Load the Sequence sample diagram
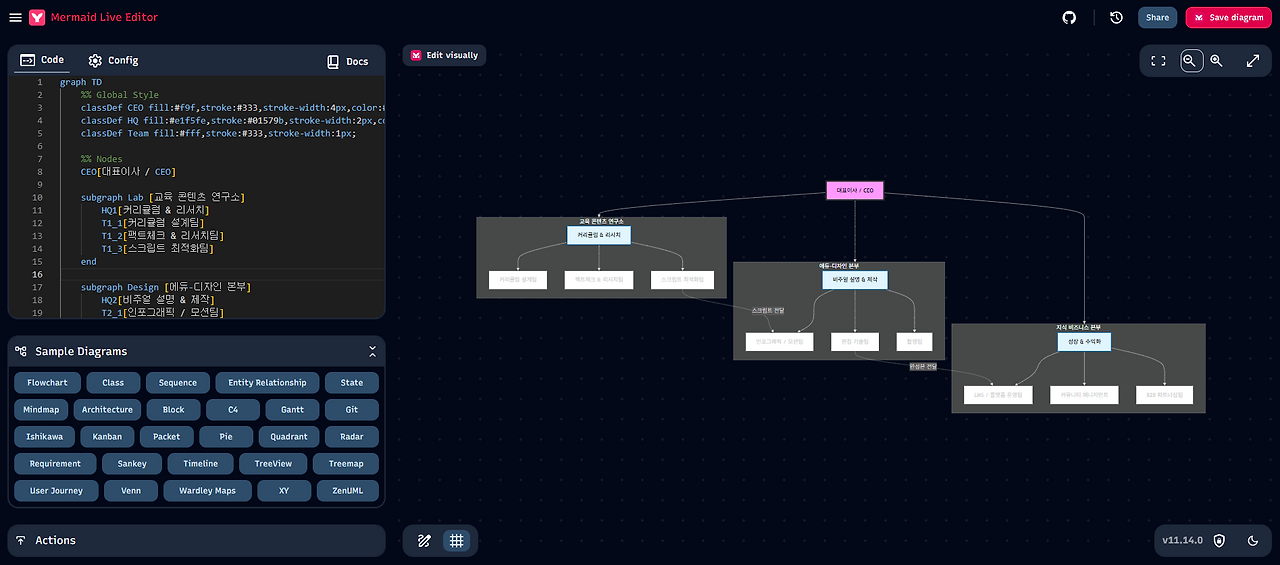The width and height of the screenshot is (1280, 565). pos(178,383)
